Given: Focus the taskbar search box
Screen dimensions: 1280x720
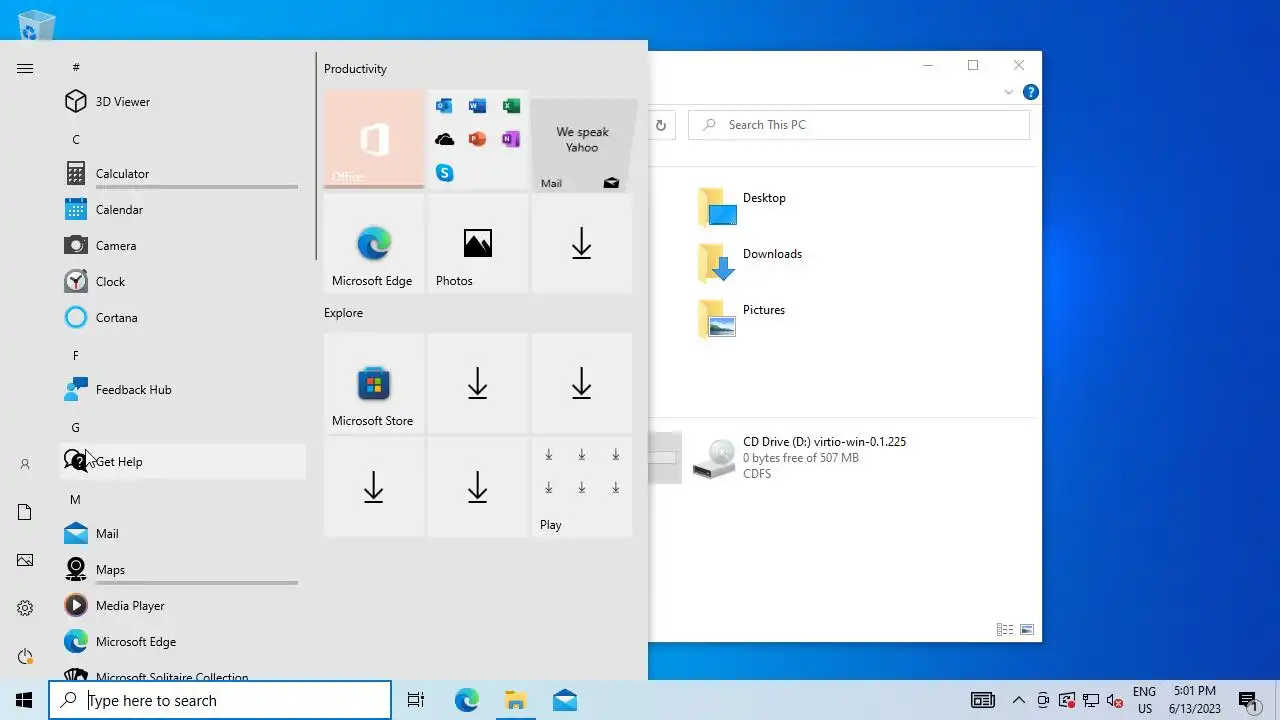Looking at the screenshot, I should click(x=220, y=700).
